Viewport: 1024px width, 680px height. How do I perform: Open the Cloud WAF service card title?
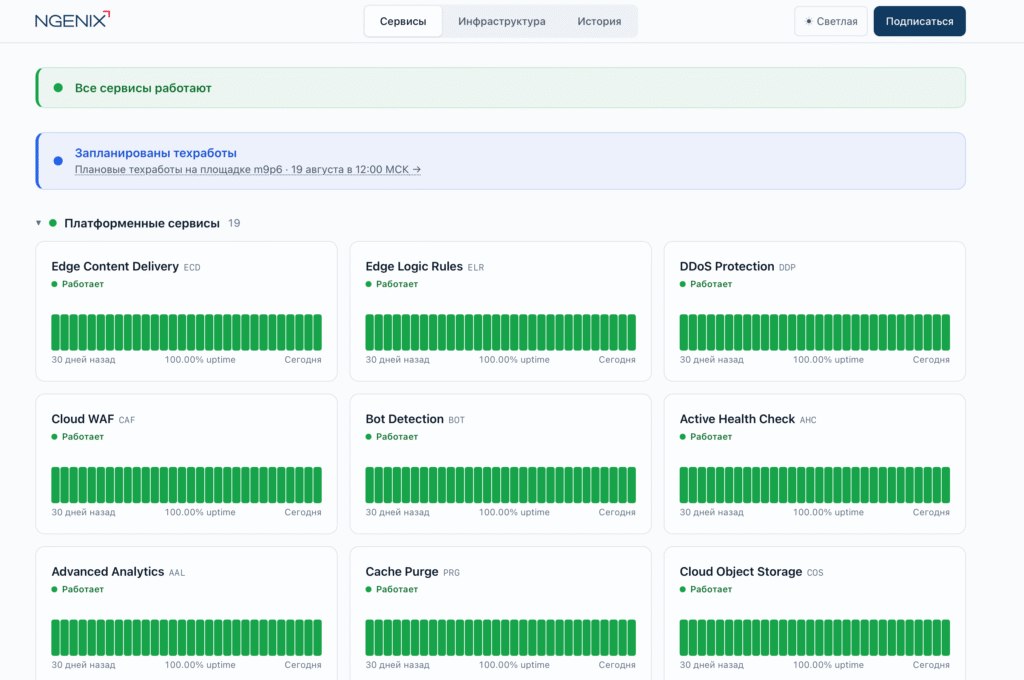(82, 419)
